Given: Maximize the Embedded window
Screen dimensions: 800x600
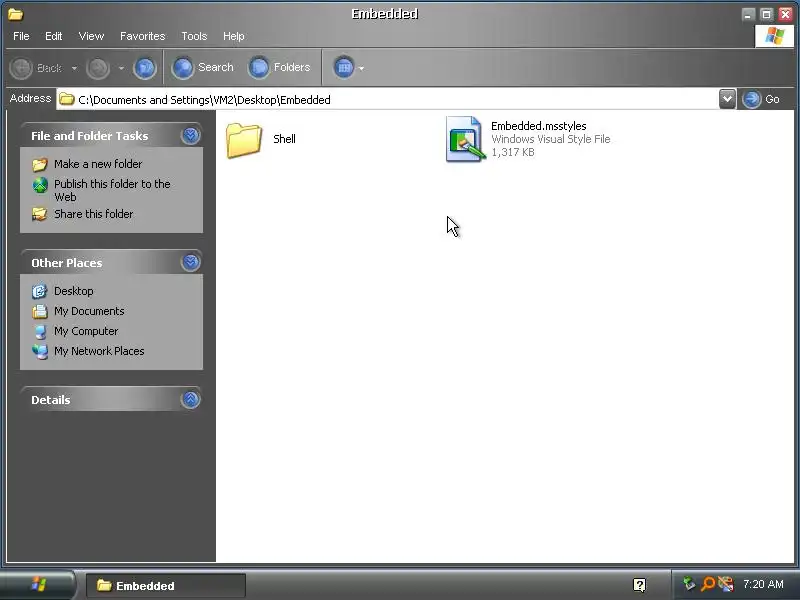Looking at the screenshot, I should [766, 14].
